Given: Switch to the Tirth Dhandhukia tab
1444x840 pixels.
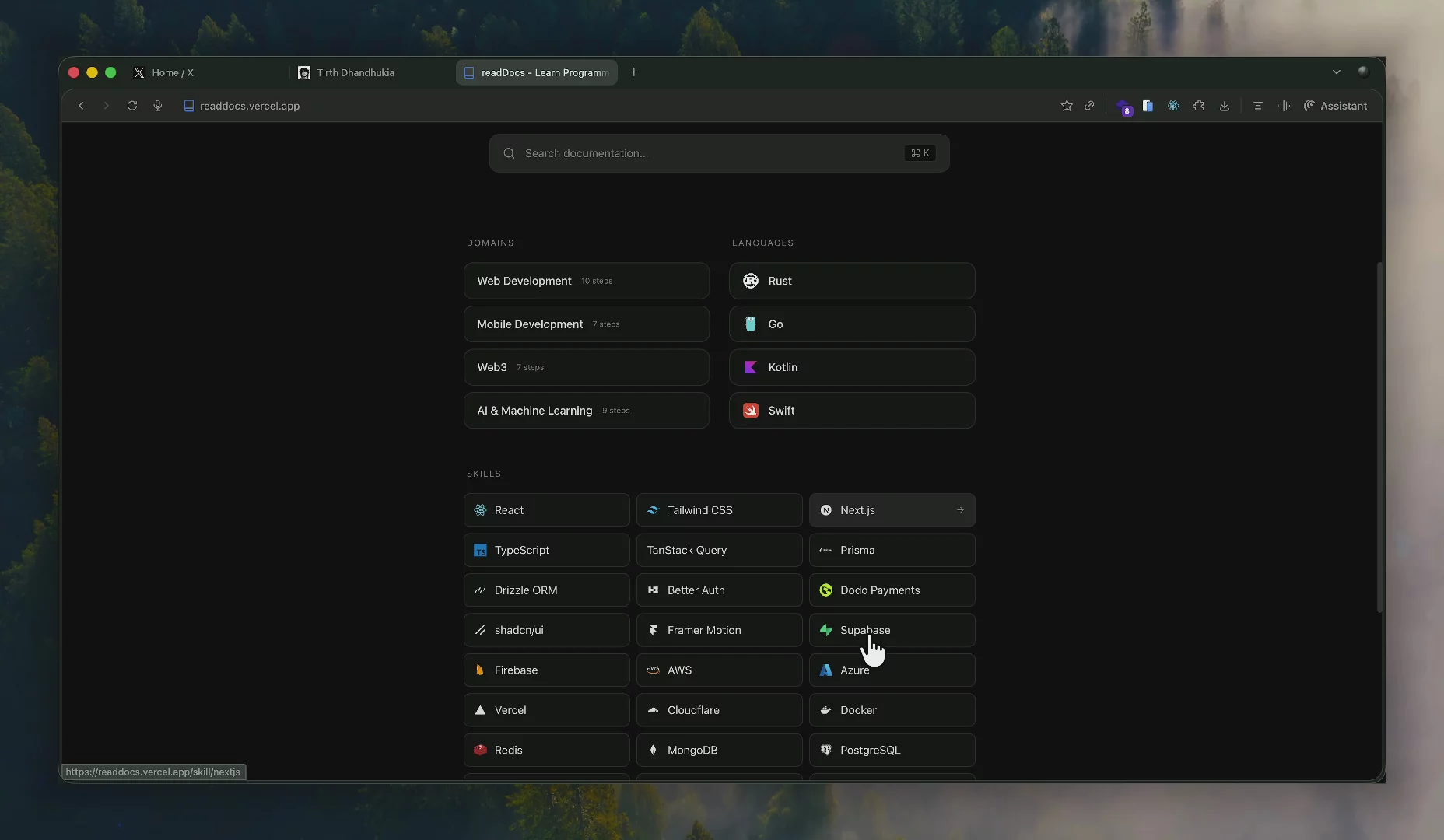Looking at the screenshot, I should 355,72.
